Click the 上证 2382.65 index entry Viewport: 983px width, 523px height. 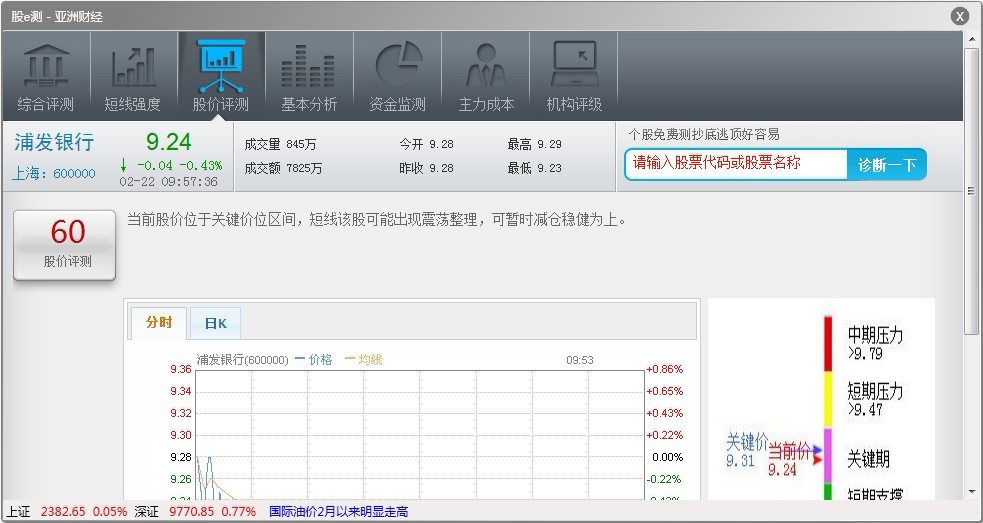coord(67,512)
